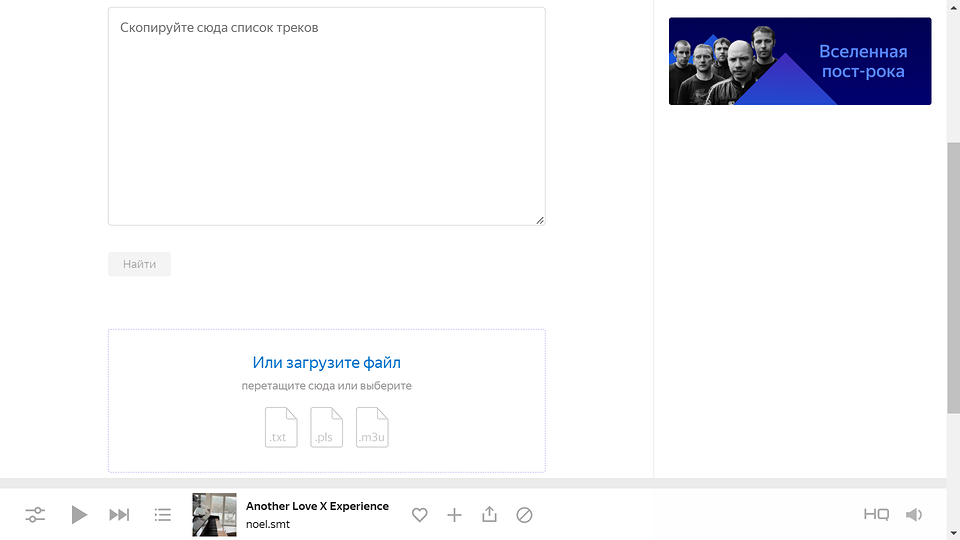Viewport: 960px width, 540px height.
Task: Click the scrollbar down arrow
Action: [953, 534]
